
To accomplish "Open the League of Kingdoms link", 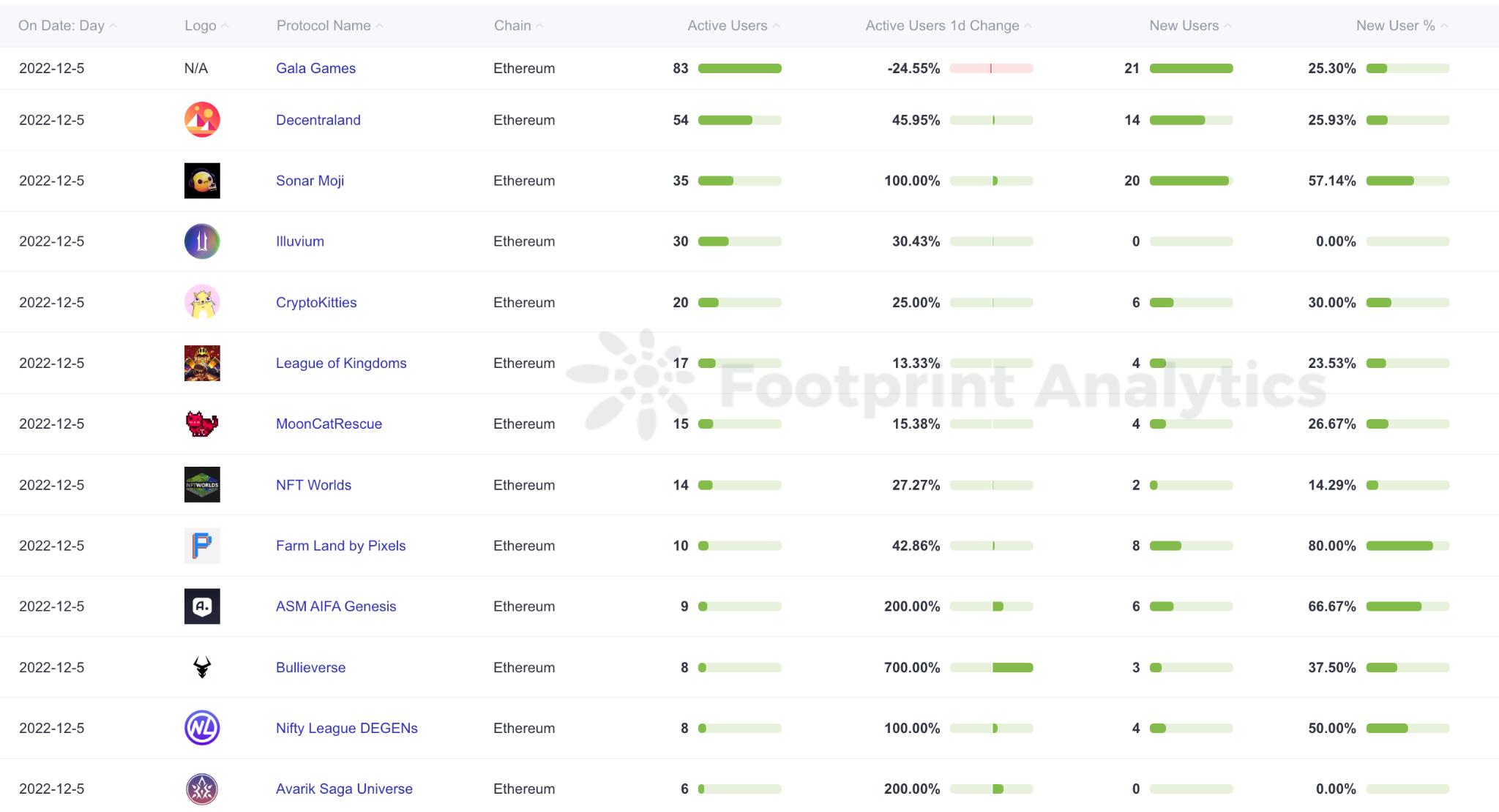I will [341, 364].
